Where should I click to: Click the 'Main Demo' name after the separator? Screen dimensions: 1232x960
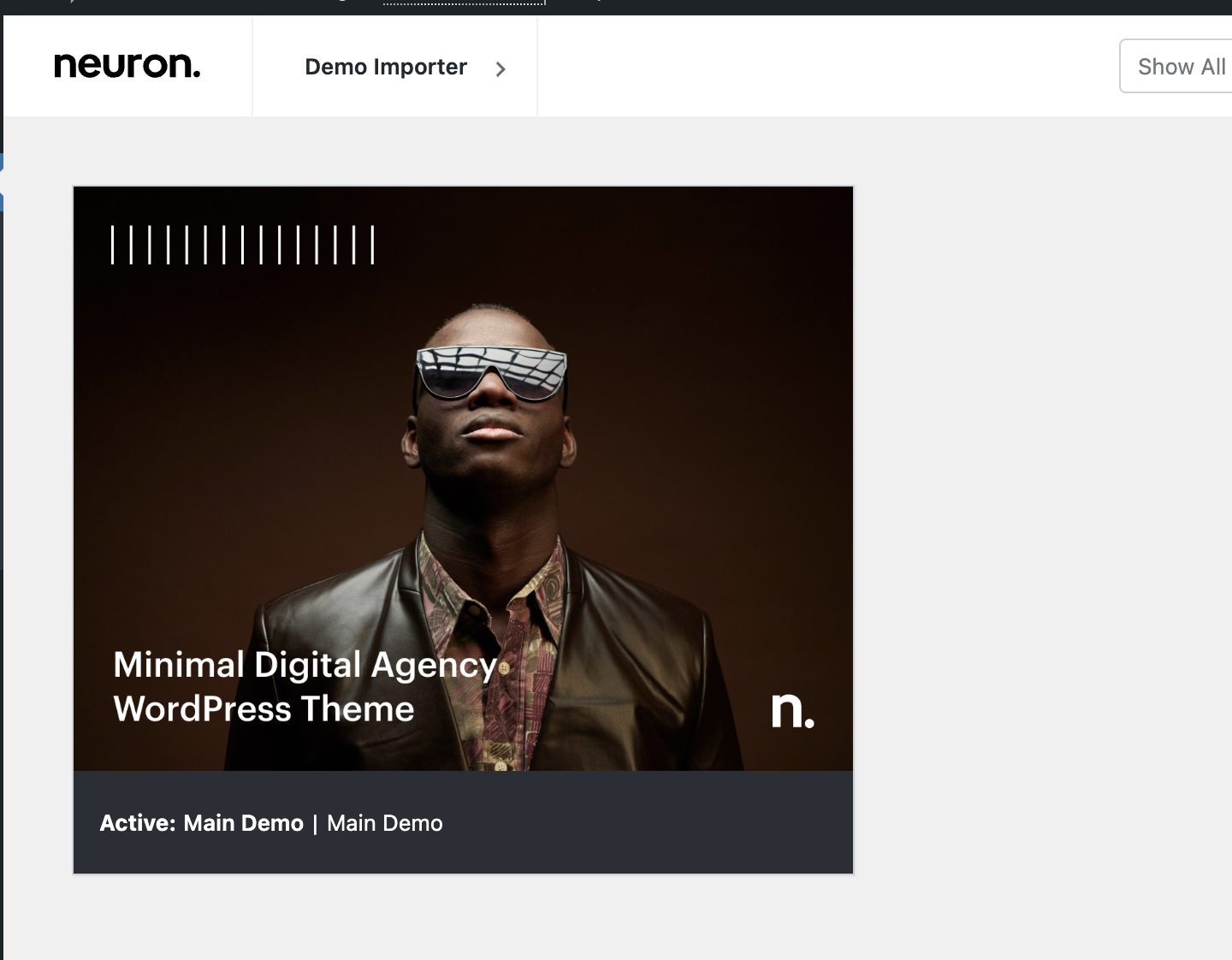point(385,823)
